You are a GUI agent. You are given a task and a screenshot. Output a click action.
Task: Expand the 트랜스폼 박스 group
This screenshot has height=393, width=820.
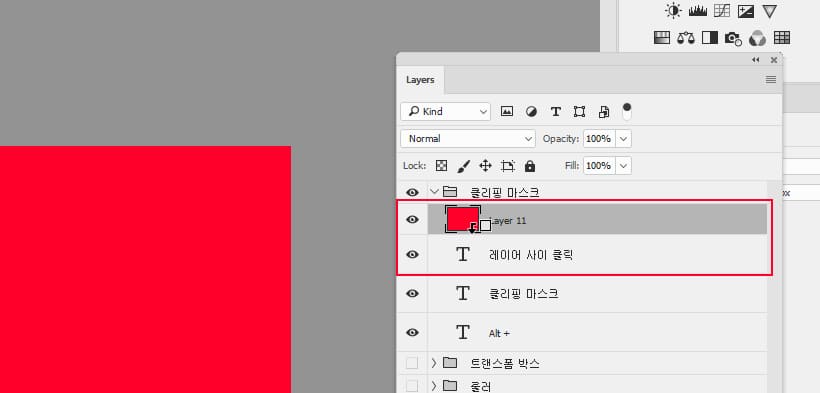[x=434, y=363]
